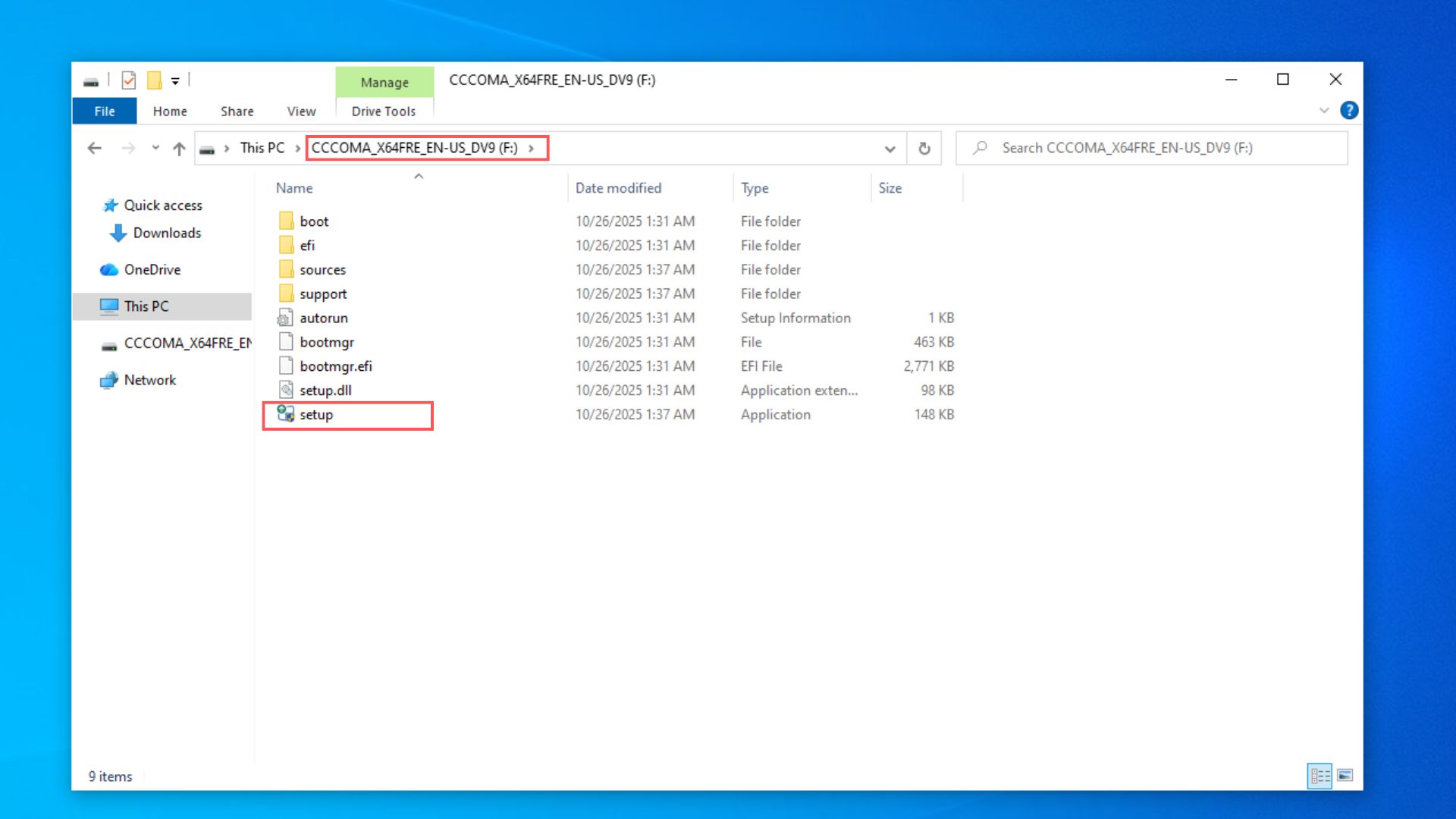
Task: Open the Quick Access Toolbar customize dropdown
Action: coord(176,80)
